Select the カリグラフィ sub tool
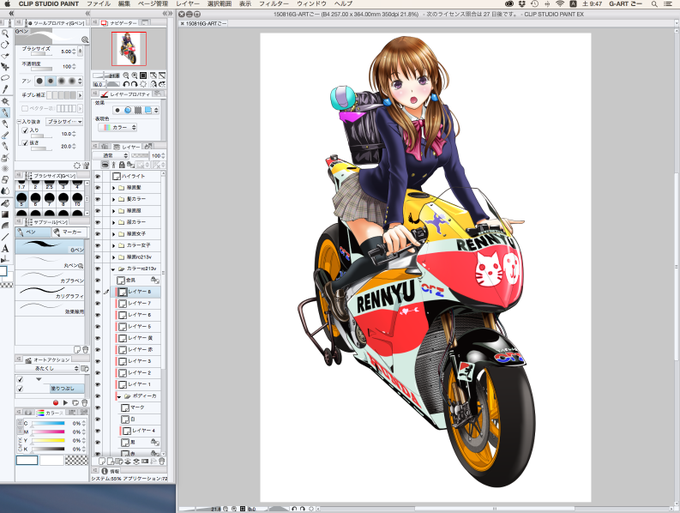This screenshot has height=513, width=680. [x=50, y=292]
